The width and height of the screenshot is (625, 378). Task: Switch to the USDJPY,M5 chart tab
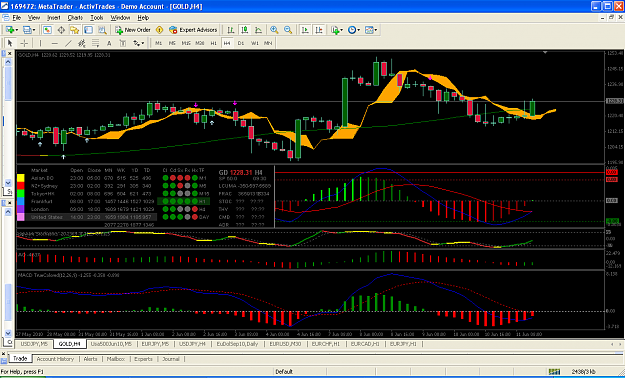(x=34, y=344)
